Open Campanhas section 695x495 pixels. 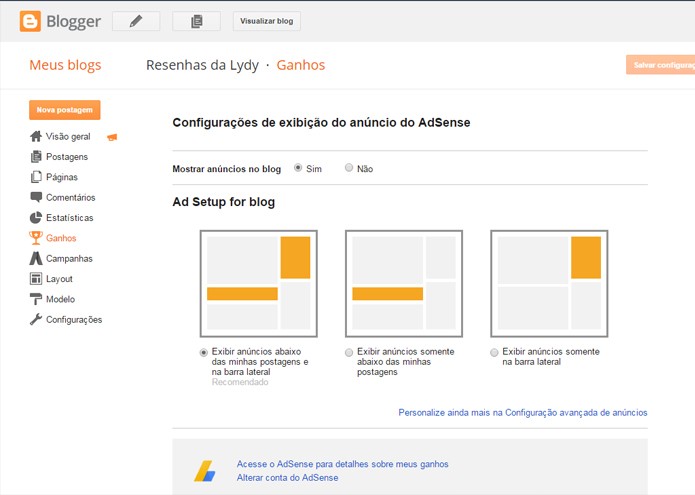[x=70, y=259]
